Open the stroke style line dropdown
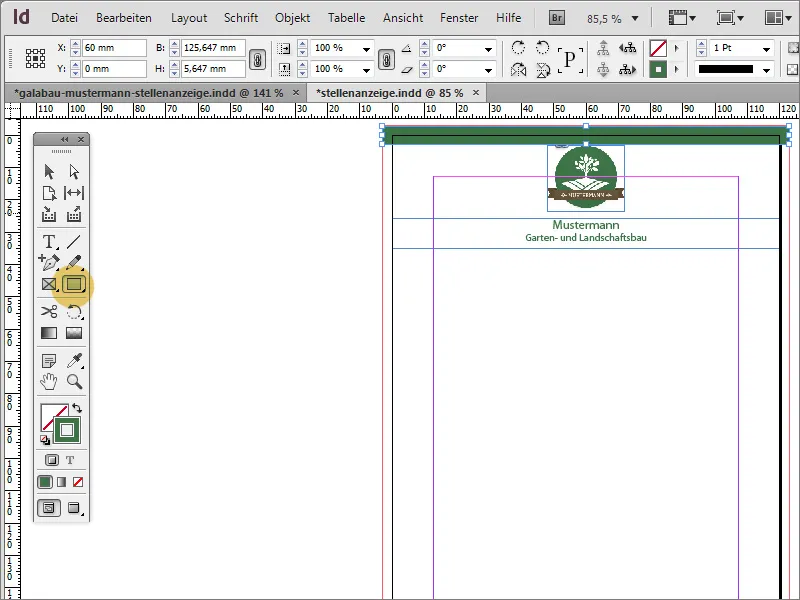Viewport: 800px width, 600px height. pyautogui.click(x=766, y=70)
